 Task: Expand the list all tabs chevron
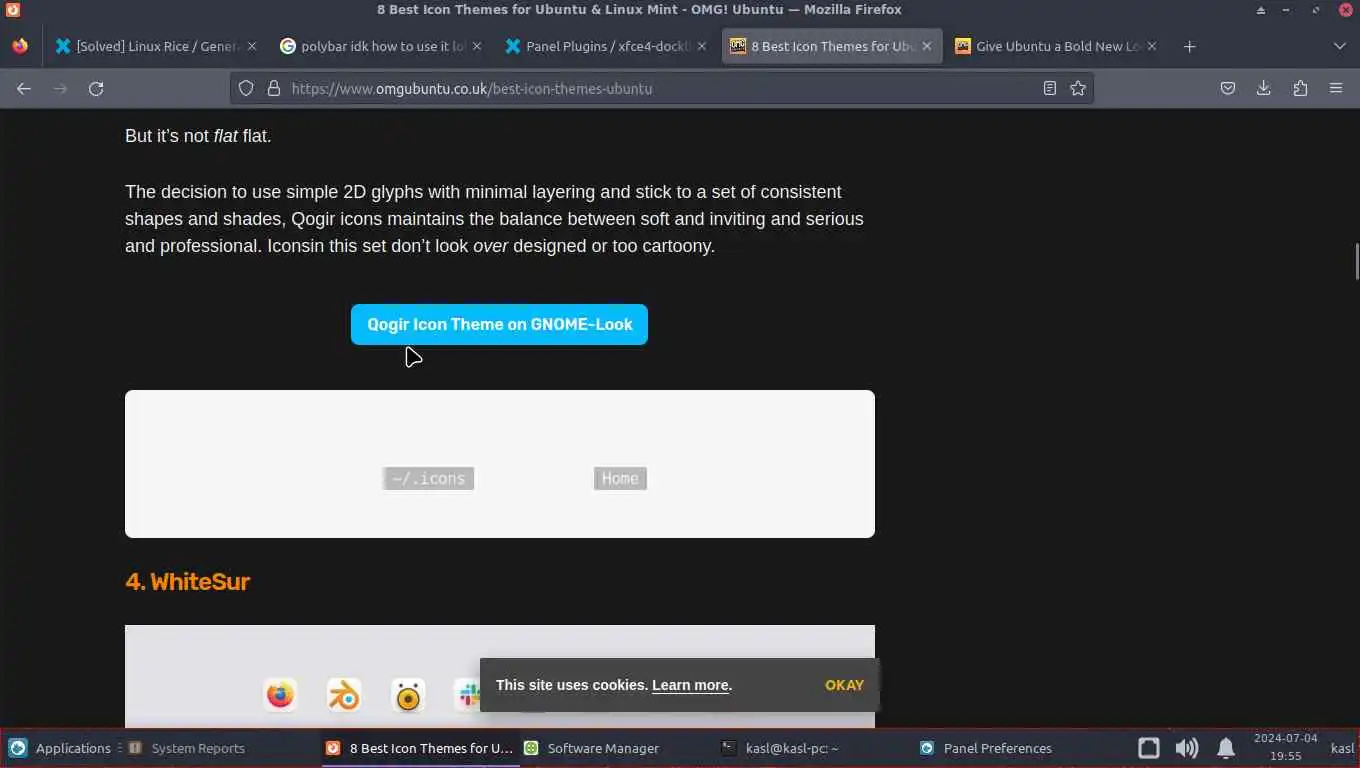[x=1340, y=46]
